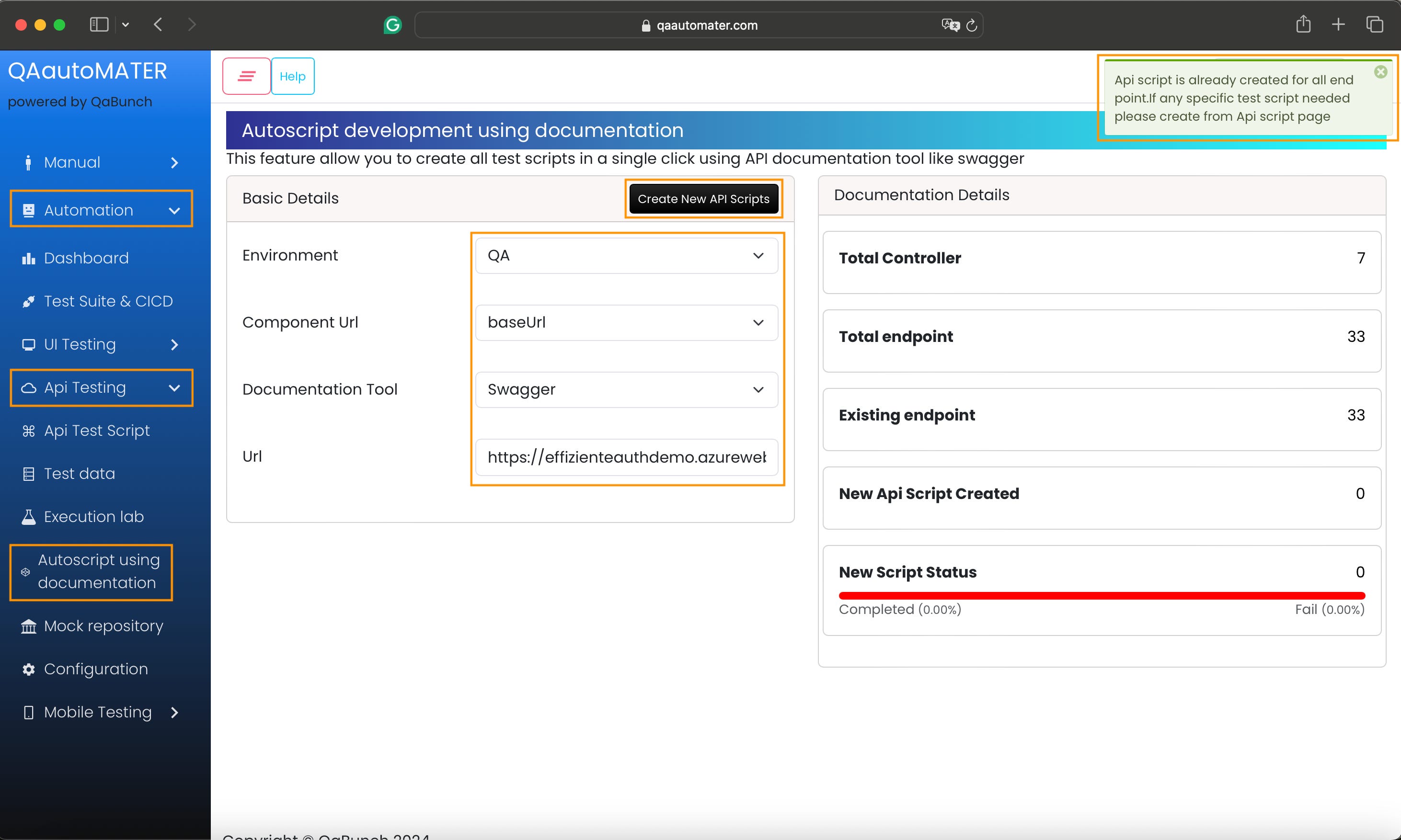The width and height of the screenshot is (1401, 840).
Task: Show tab overview icon
Action: pyautogui.click(x=1374, y=24)
